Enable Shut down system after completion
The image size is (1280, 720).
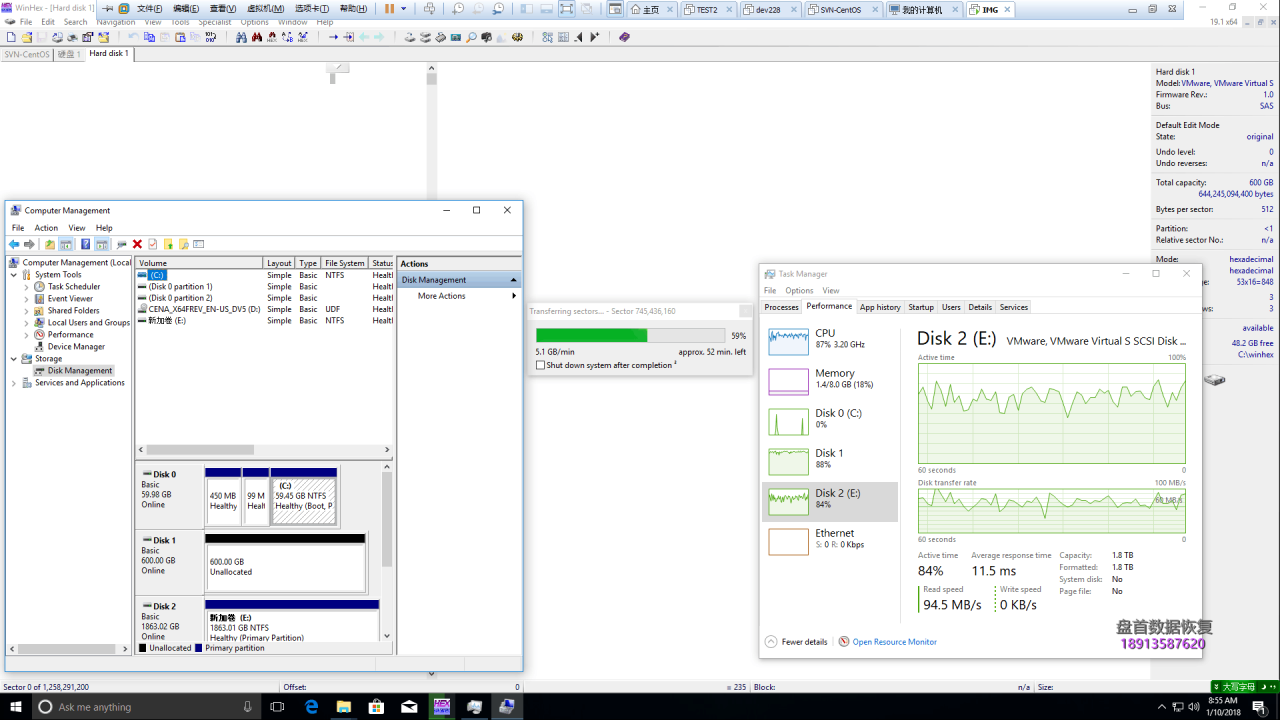[541, 366]
